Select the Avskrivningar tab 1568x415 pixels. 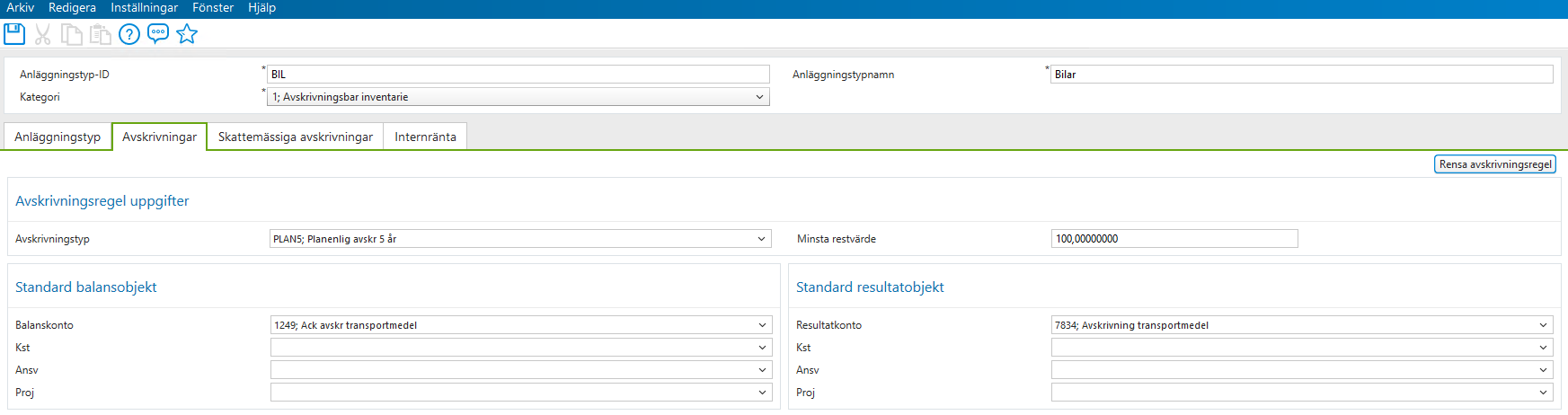tap(159, 137)
